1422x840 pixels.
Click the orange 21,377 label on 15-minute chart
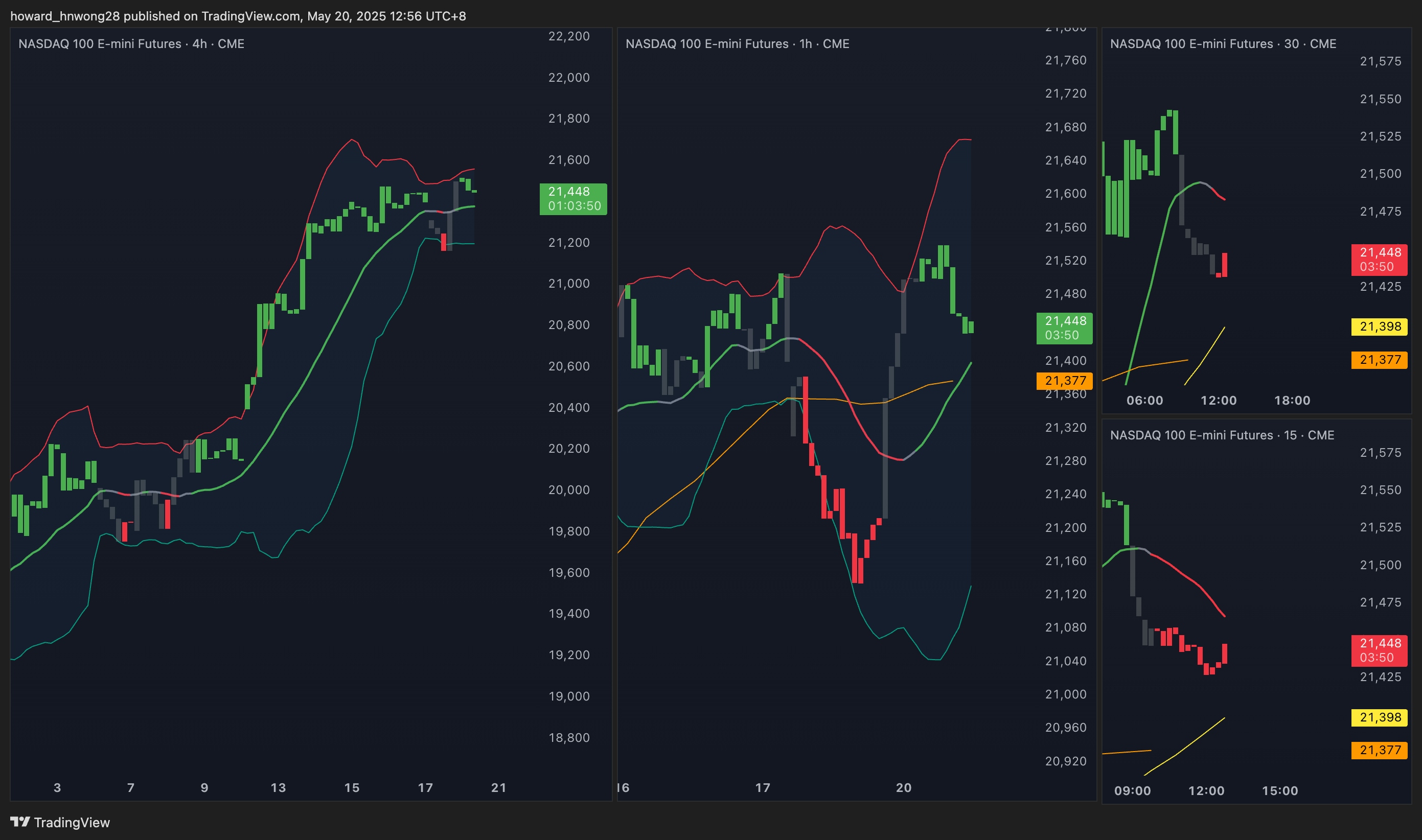click(1379, 750)
